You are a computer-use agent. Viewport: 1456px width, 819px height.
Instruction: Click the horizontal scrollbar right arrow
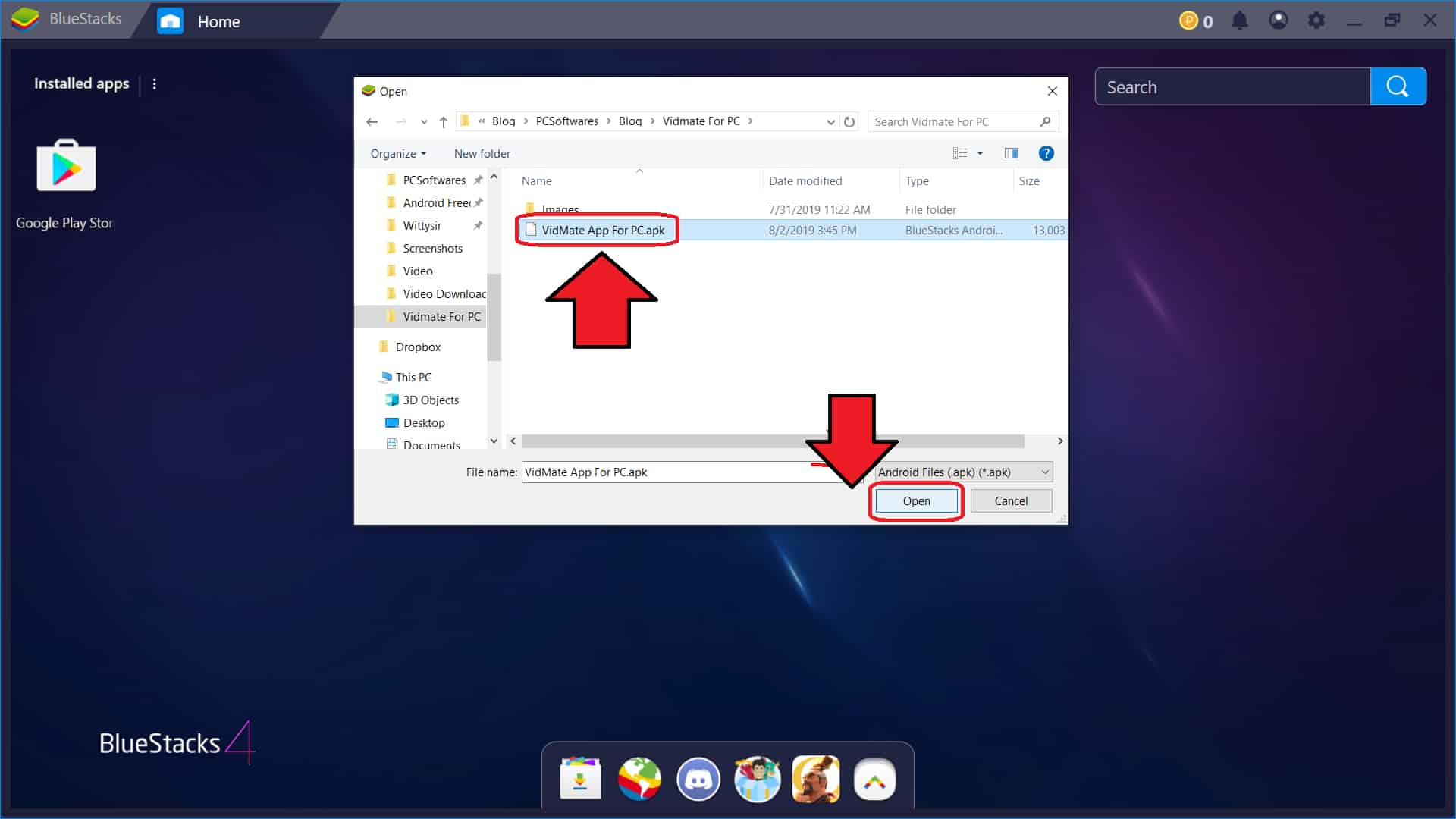pyautogui.click(x=1060, y=441)
